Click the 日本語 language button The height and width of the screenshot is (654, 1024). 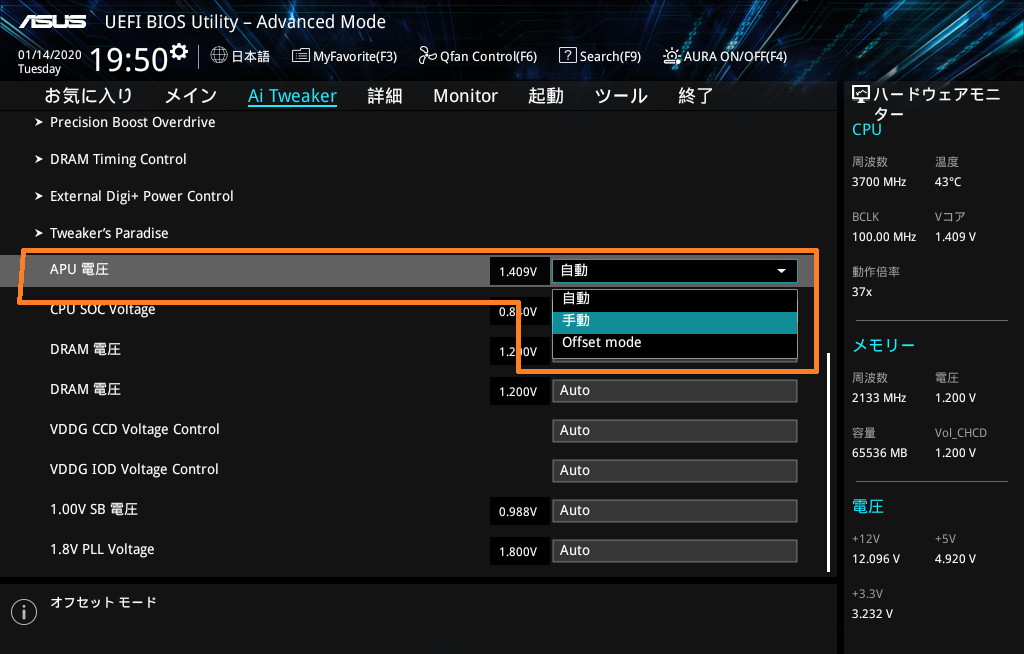(x=250, y=56)
